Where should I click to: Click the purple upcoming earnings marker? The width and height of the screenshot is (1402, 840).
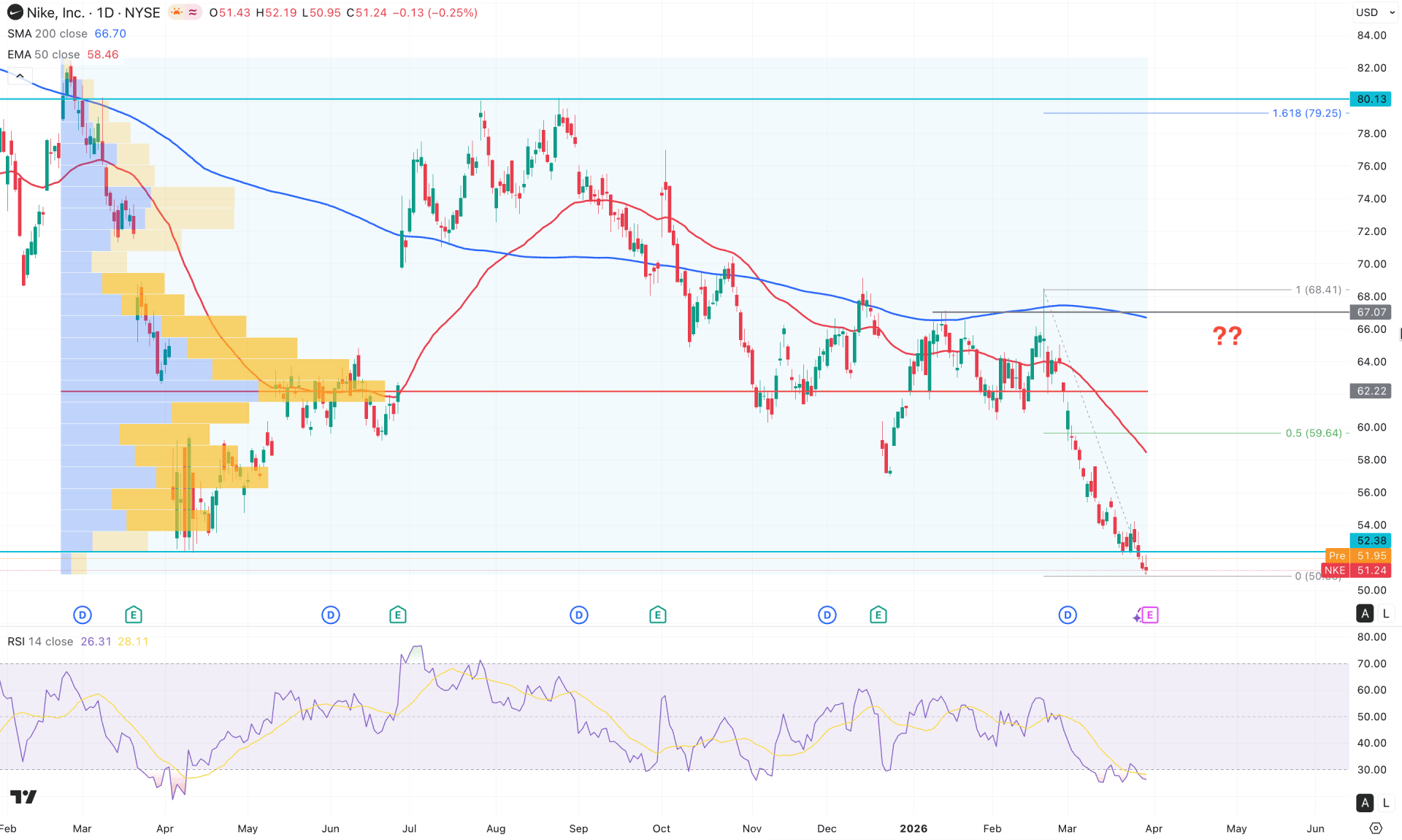point(1149,615)
